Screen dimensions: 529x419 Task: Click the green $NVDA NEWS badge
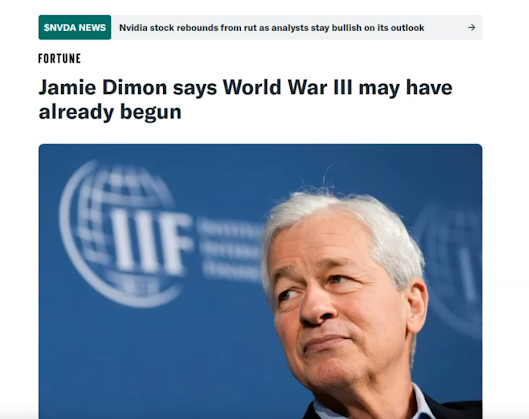point(75,27)
